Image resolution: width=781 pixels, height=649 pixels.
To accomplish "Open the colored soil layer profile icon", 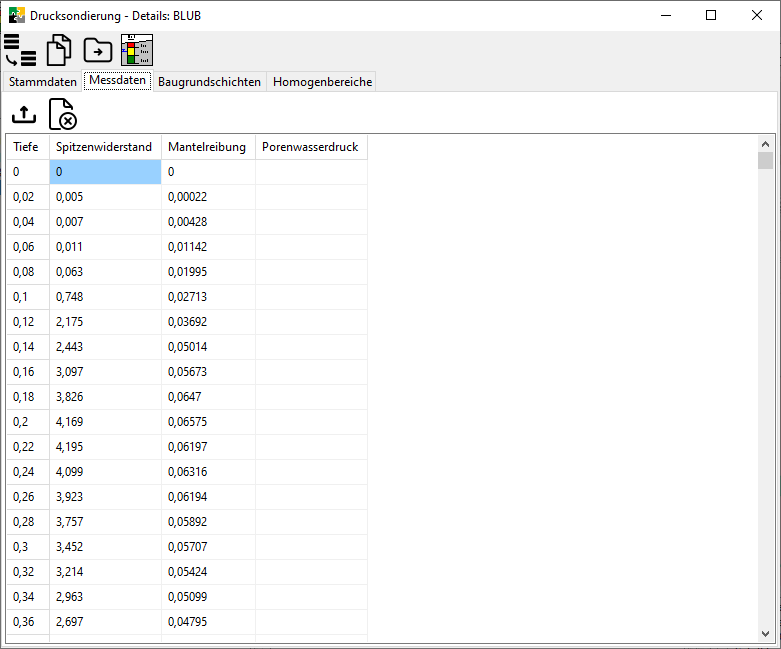I will point(137,50).
